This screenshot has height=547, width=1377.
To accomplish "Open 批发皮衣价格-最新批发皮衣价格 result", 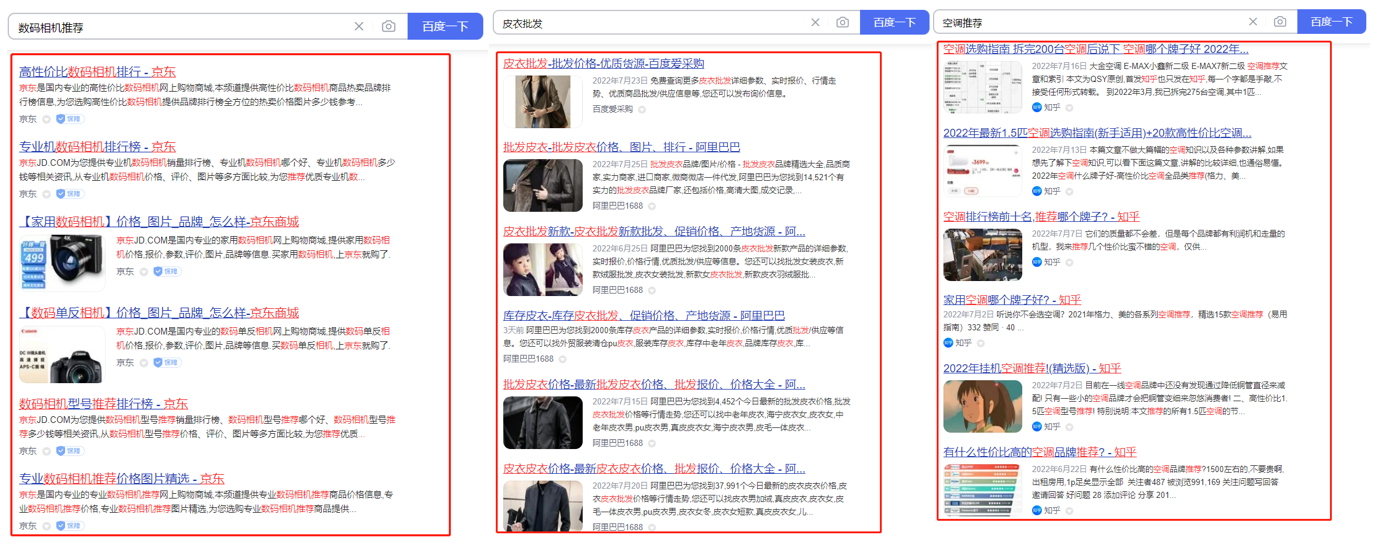I will [654, 384].
